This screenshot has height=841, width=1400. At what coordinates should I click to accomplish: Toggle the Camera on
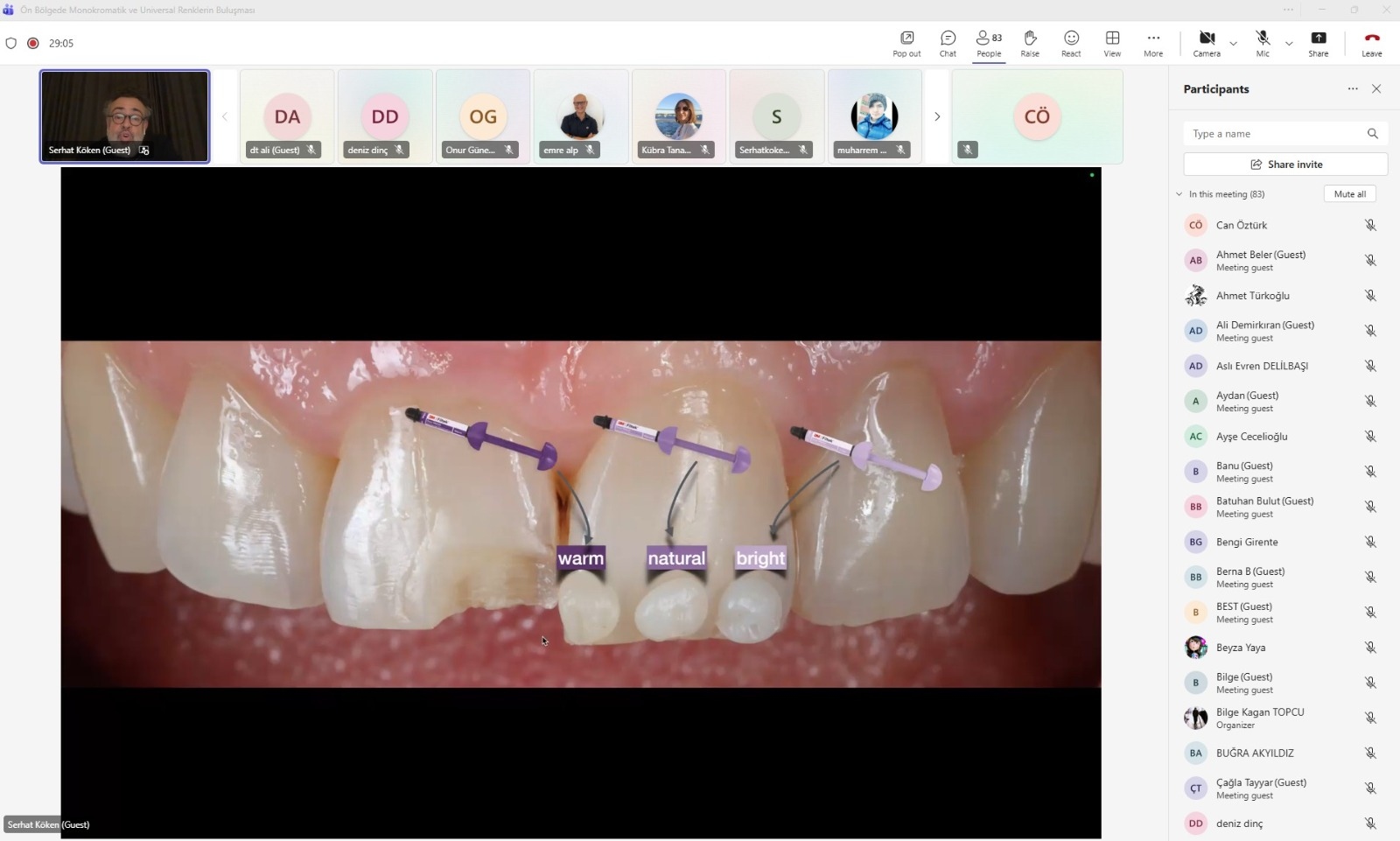tap(1207, 43)
